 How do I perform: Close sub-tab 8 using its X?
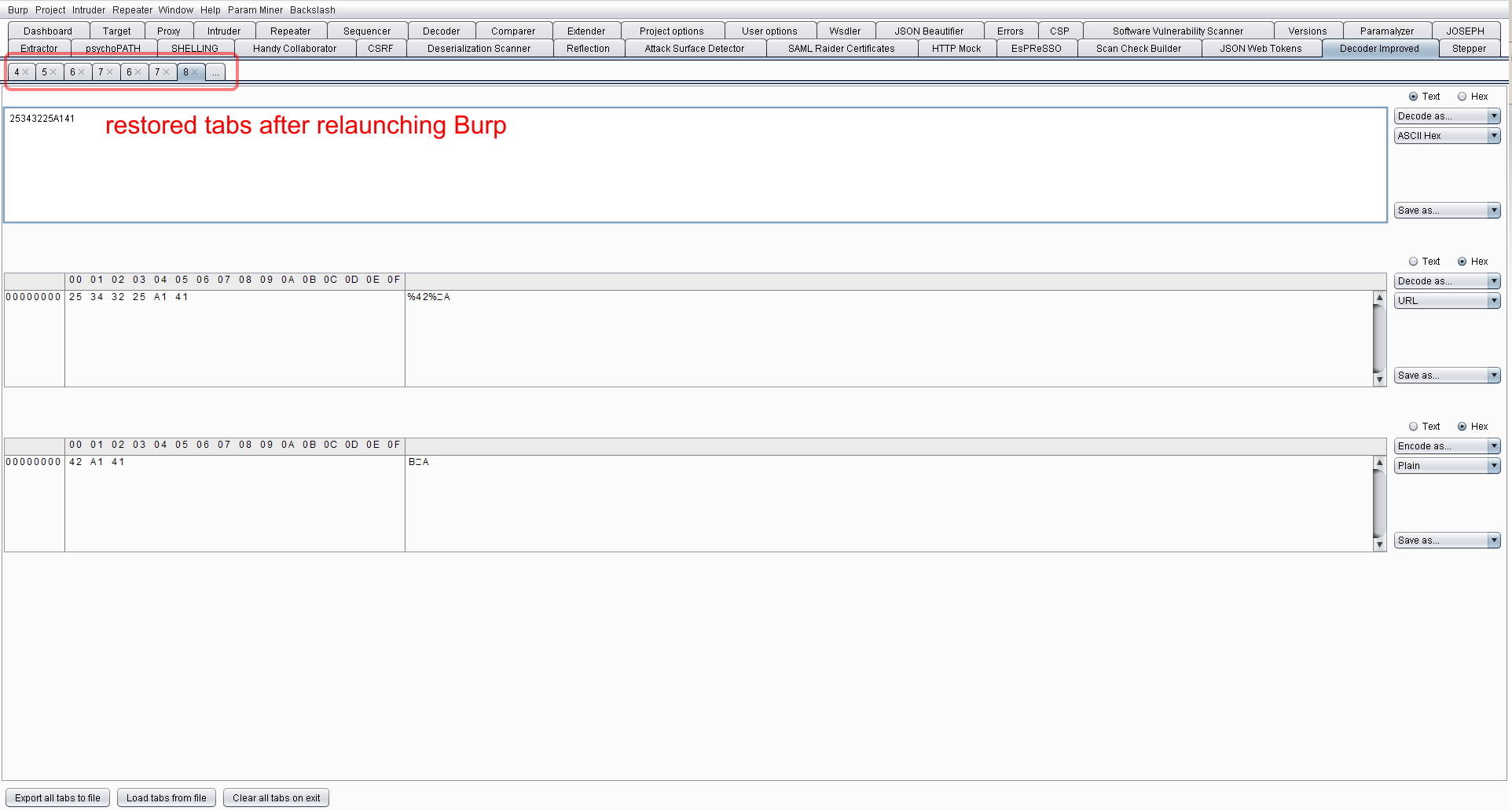[195, 72]
